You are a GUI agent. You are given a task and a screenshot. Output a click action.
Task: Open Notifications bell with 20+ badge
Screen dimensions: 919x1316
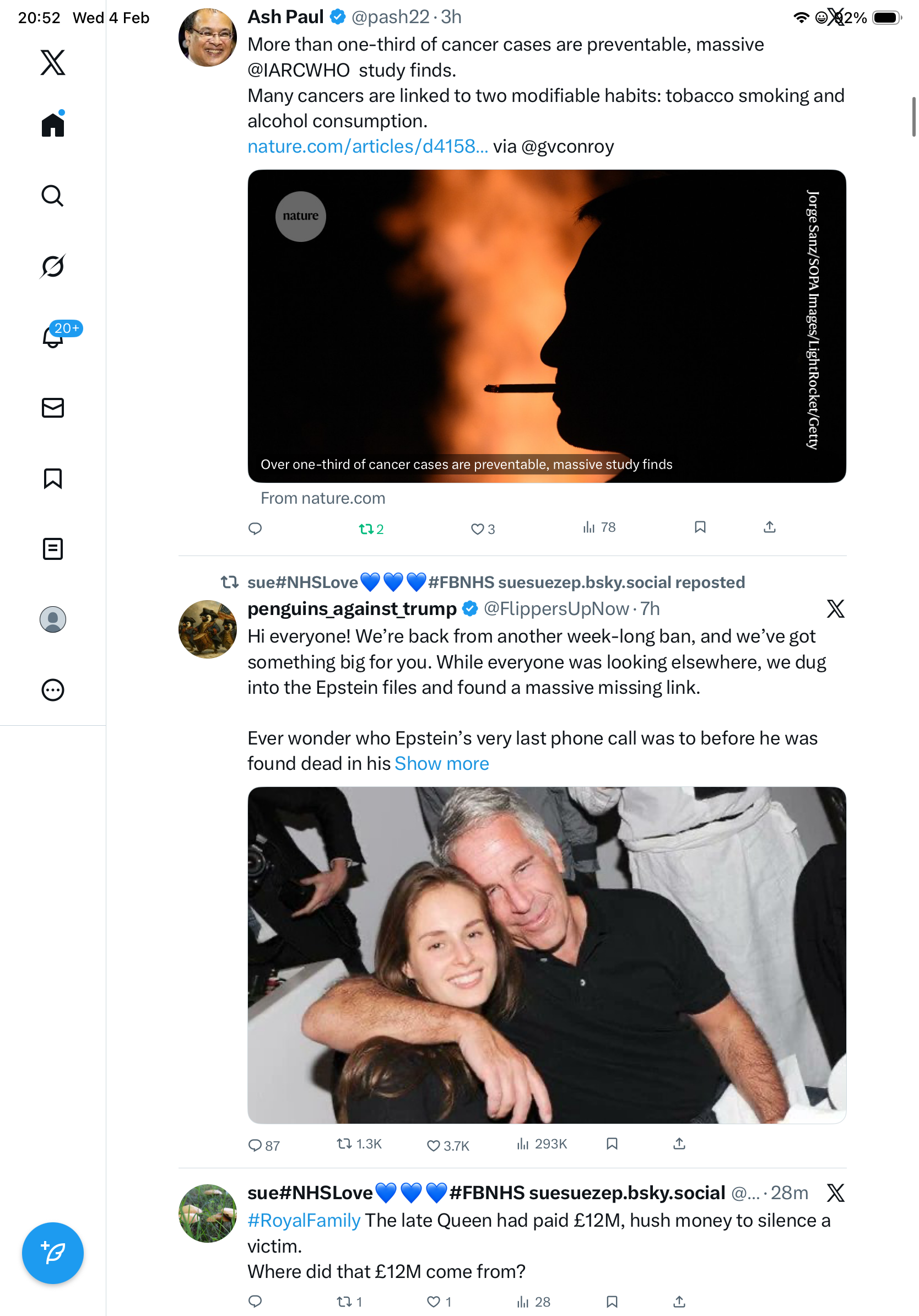[53, 337]
